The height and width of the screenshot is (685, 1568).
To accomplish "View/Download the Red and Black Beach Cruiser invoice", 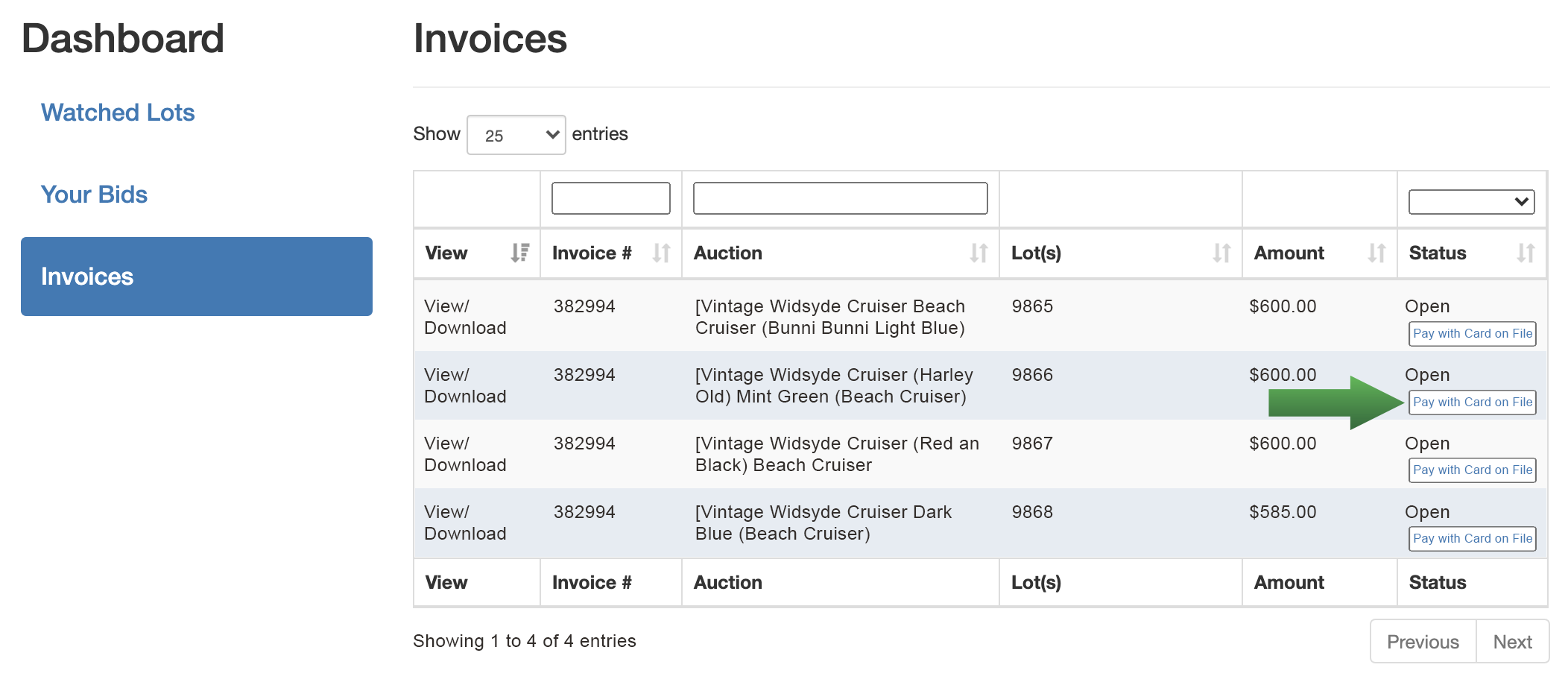I will tap(464, 453).
